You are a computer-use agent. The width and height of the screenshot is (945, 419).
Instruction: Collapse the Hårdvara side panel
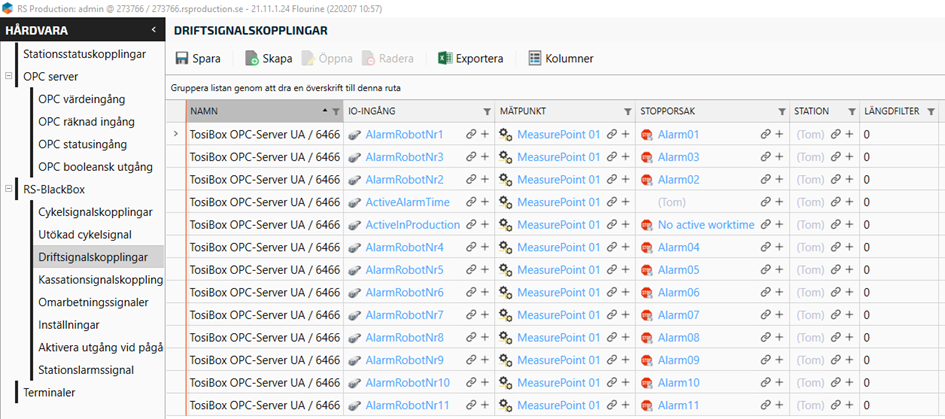coord(152,31)
